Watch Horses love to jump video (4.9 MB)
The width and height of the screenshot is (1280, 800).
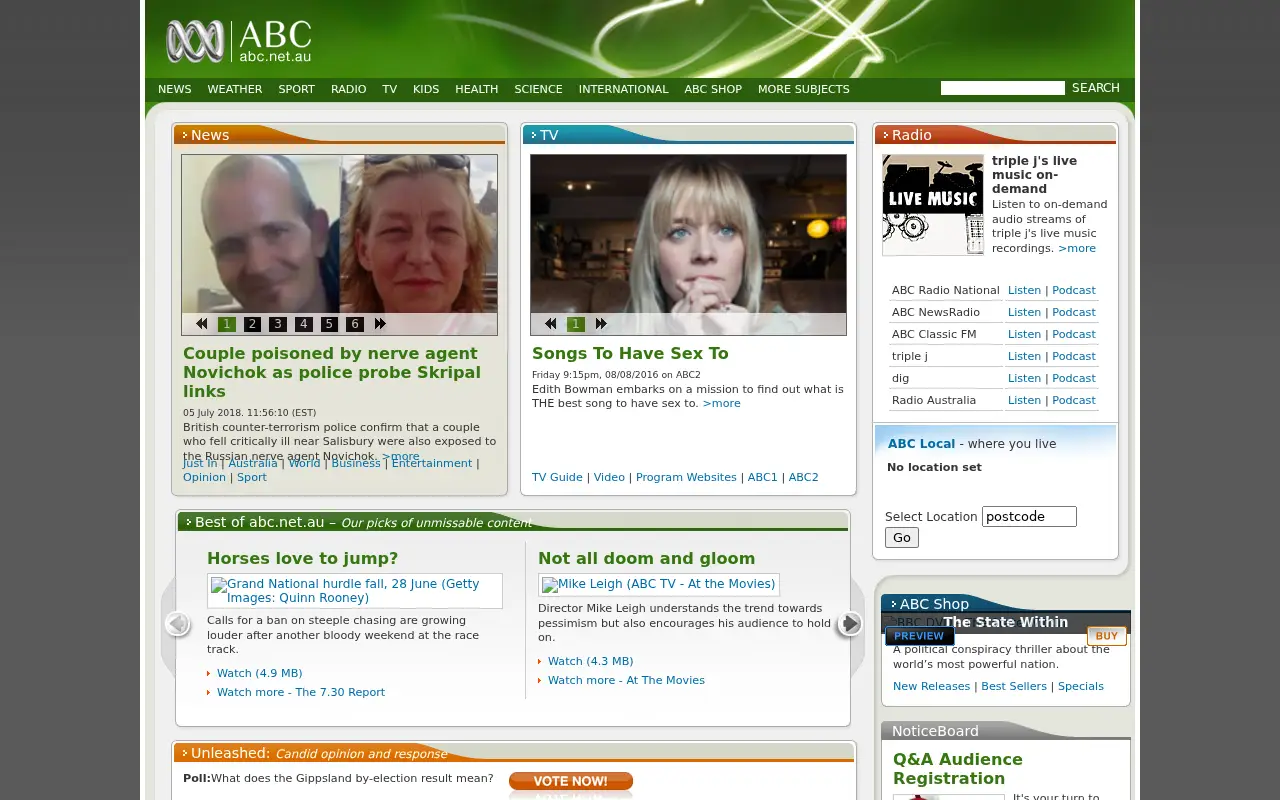tap(259, 673)
